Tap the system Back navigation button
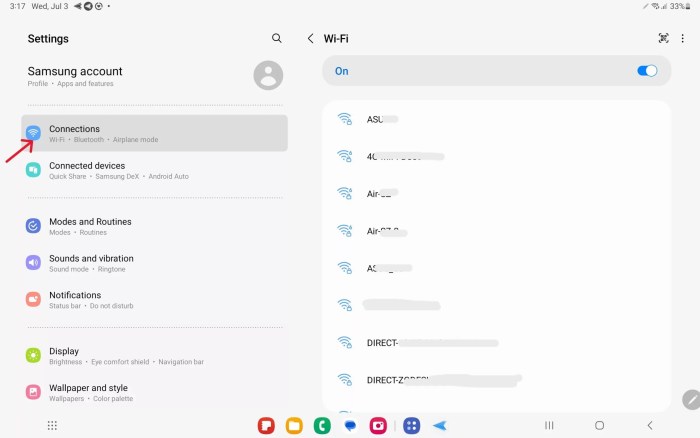 pos(650,425)
